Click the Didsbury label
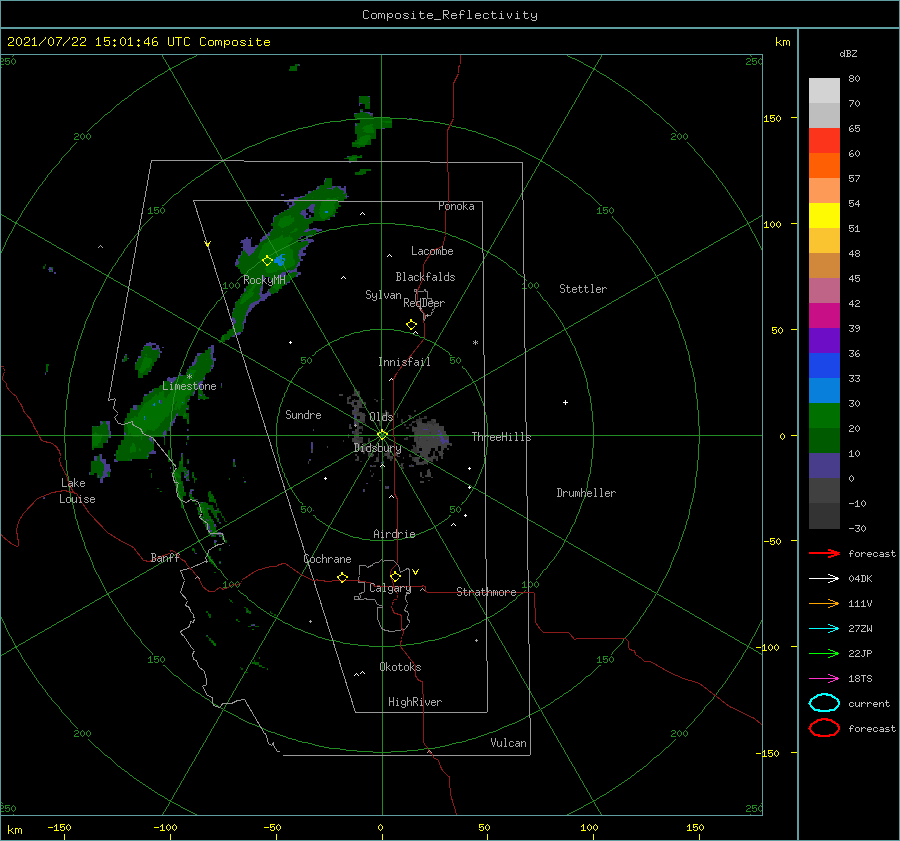900x841 pixels. tap(378, 448)
